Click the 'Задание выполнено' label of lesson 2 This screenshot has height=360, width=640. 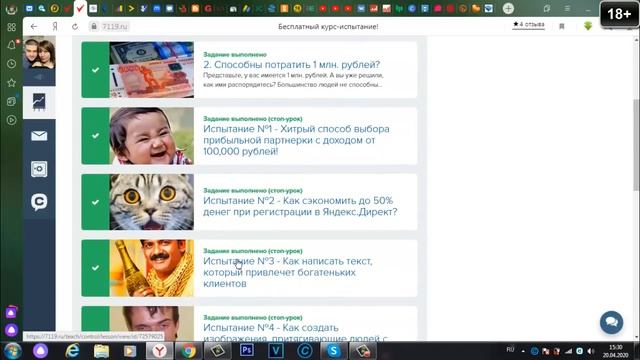coord(235,54)
